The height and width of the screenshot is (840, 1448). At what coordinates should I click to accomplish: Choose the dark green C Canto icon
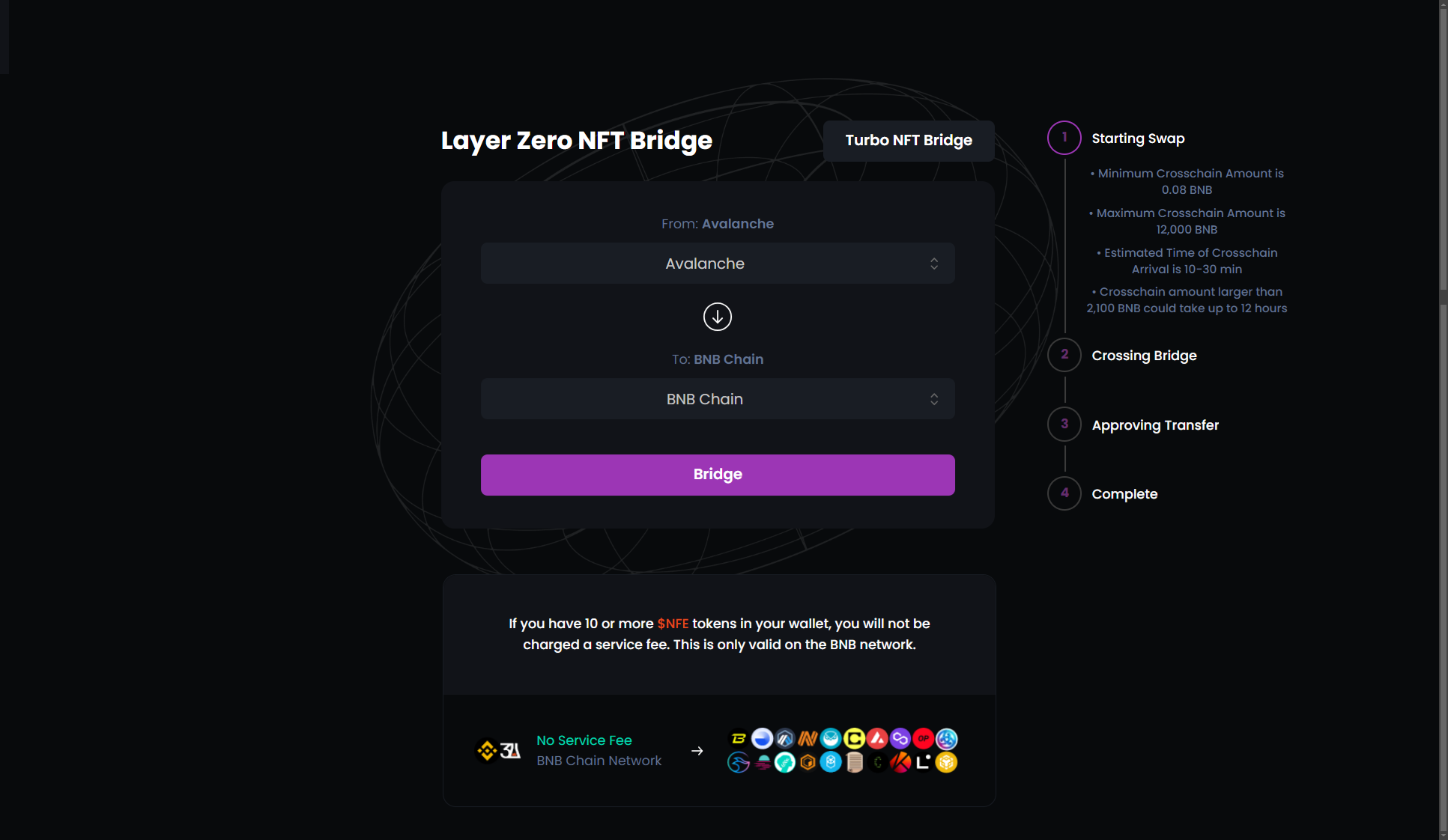(x=877, y=762)
